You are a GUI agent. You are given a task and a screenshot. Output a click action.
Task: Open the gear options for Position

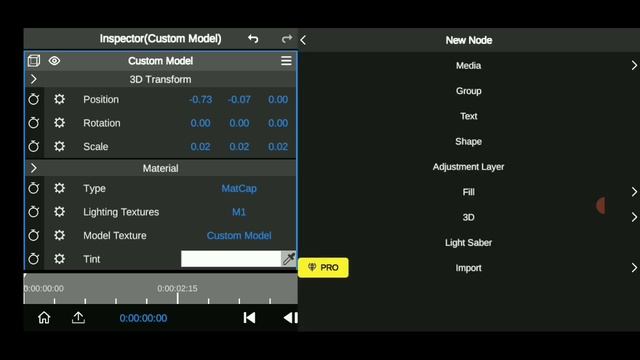[60, 99]
